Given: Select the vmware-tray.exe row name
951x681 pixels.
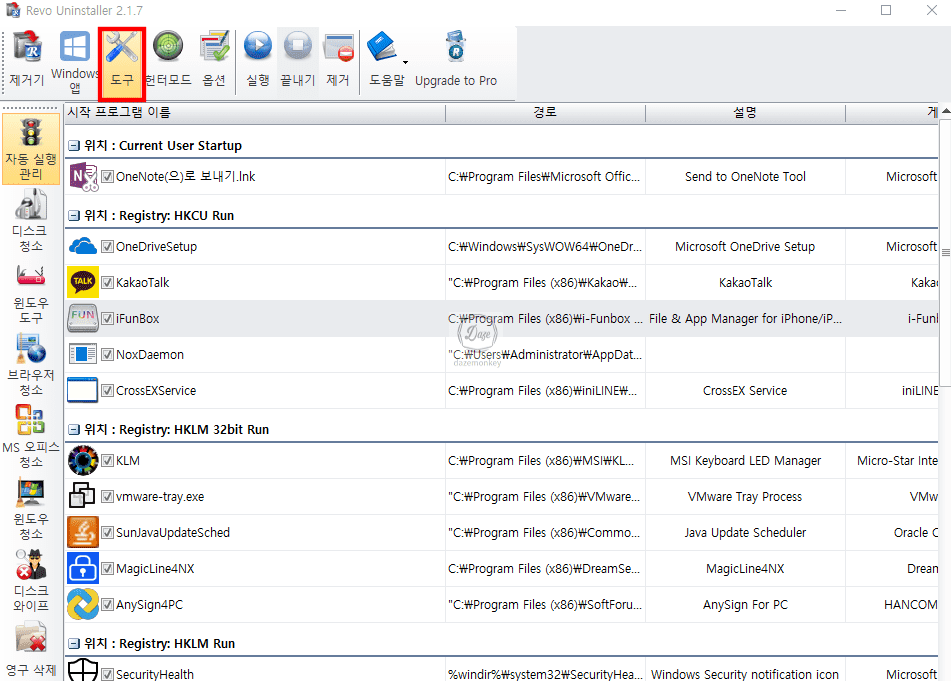Looking at the screenshot, I should pyautogui.click(x=160, y=497).
